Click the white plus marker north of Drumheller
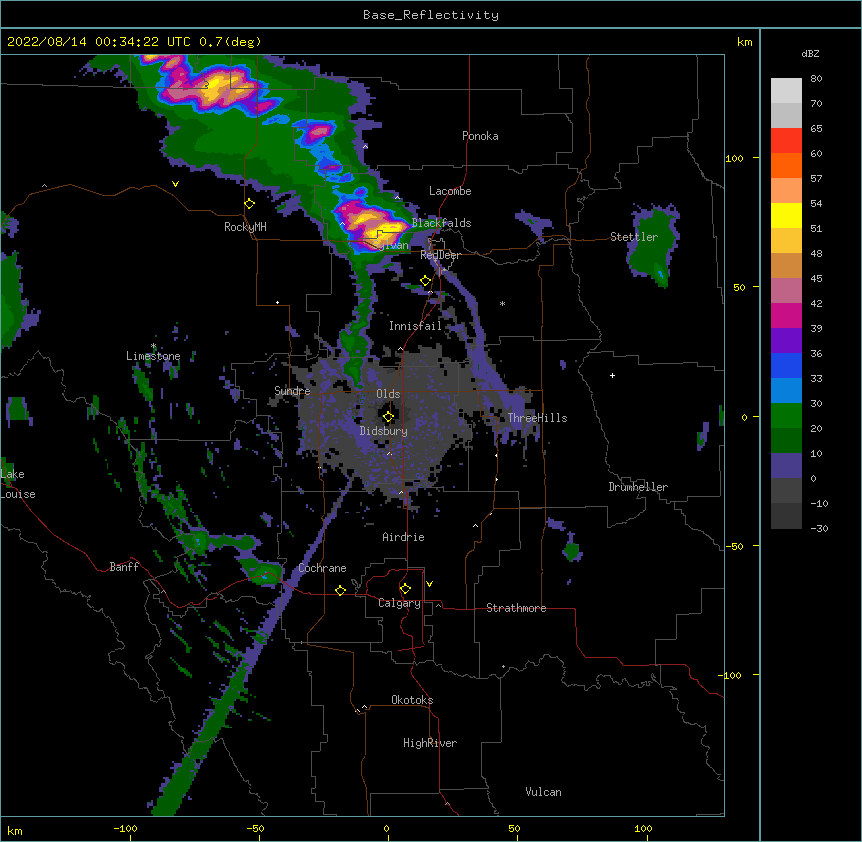The height and width of the screenshot is (842, 862). tap(612, 375)
